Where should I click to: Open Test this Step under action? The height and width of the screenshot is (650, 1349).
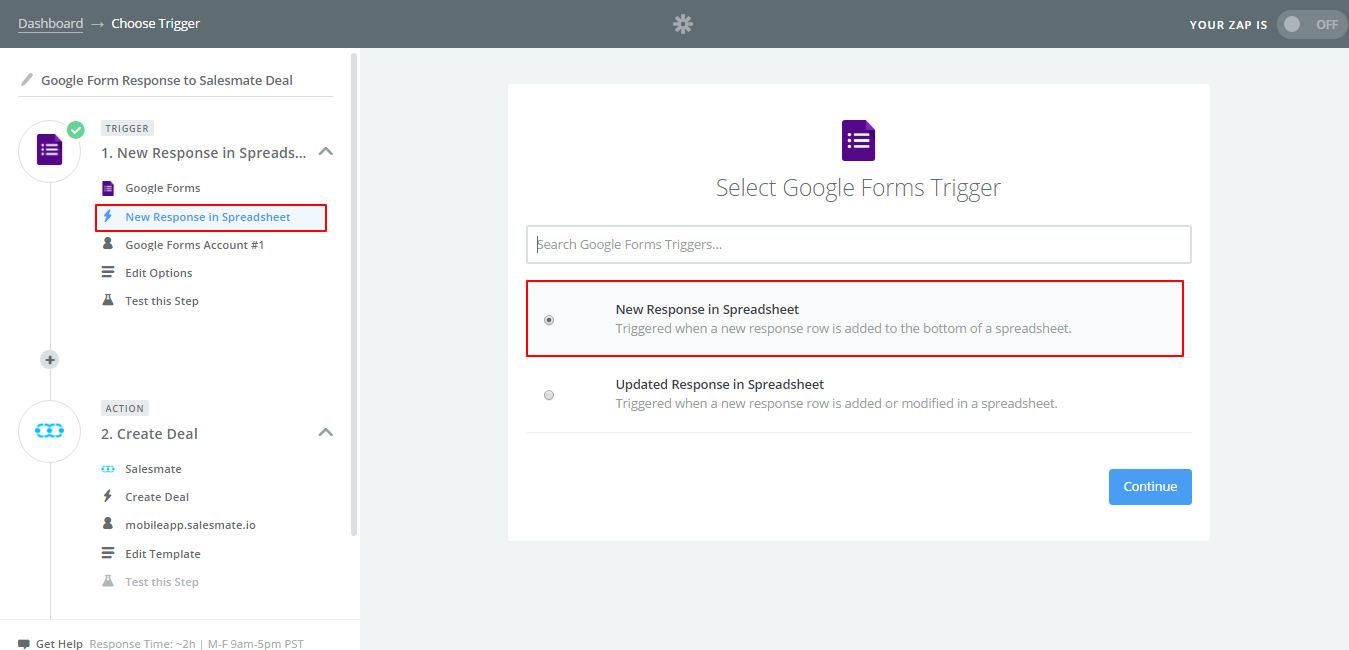click(x=162, y=582)
